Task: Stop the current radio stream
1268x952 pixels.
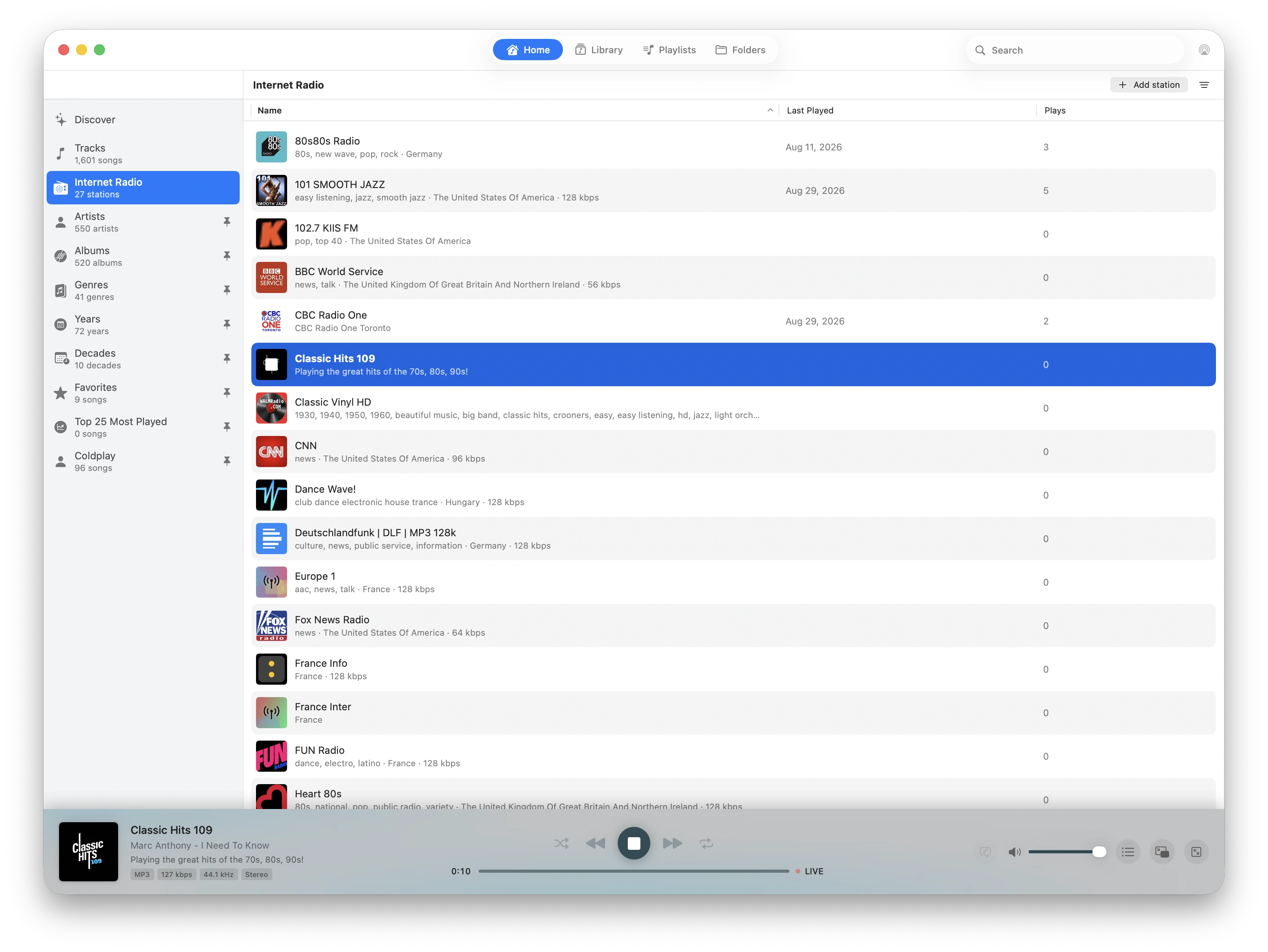Action: pyautogui.click(x=634, y=843)
